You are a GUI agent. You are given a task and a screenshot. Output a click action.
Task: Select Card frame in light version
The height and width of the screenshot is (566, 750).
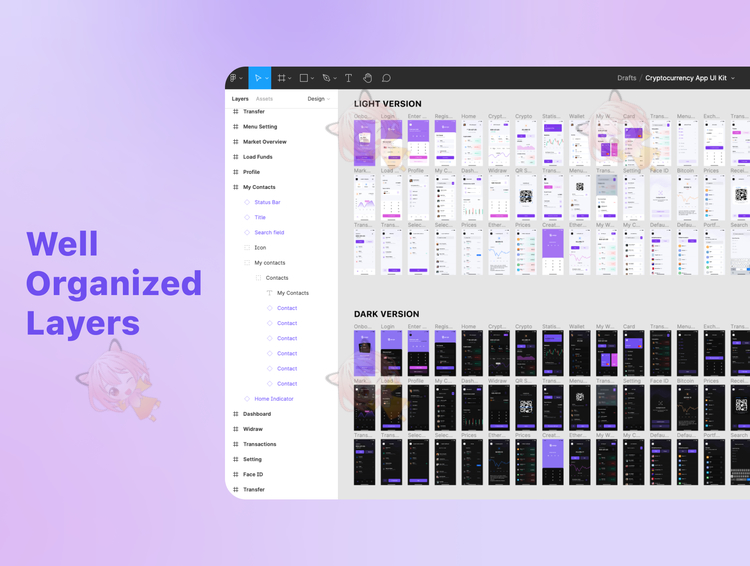coord(633,143)
